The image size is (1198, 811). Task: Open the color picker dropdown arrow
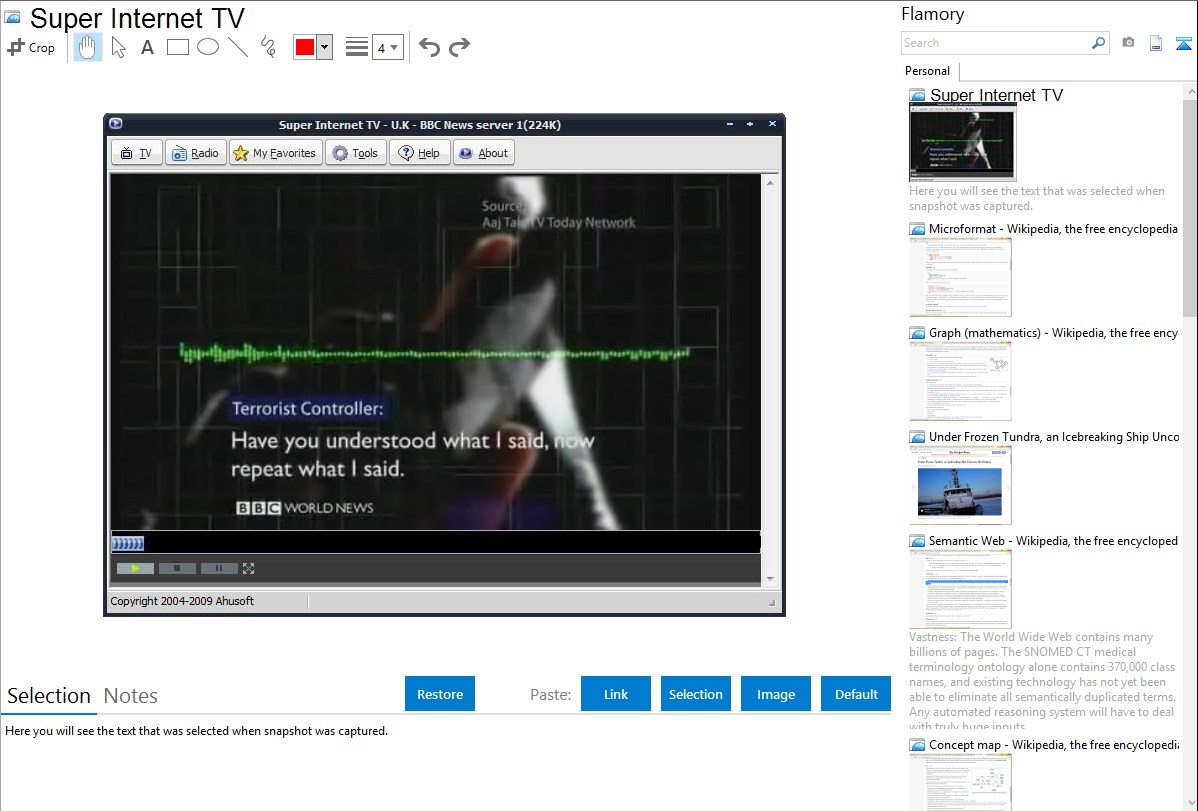click(x=324, y=47)
